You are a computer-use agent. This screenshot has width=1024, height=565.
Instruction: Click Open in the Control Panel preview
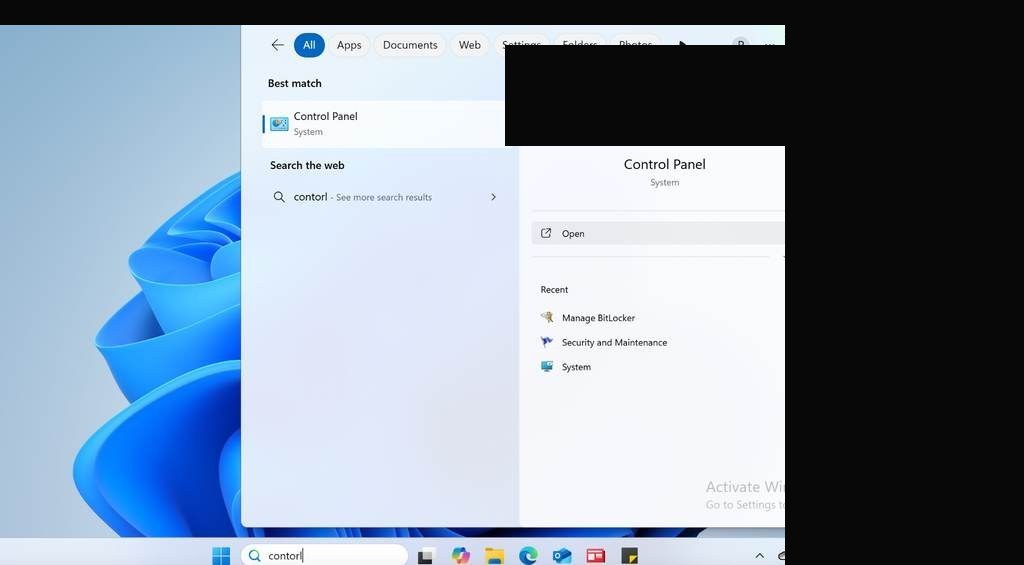(658, 233)
